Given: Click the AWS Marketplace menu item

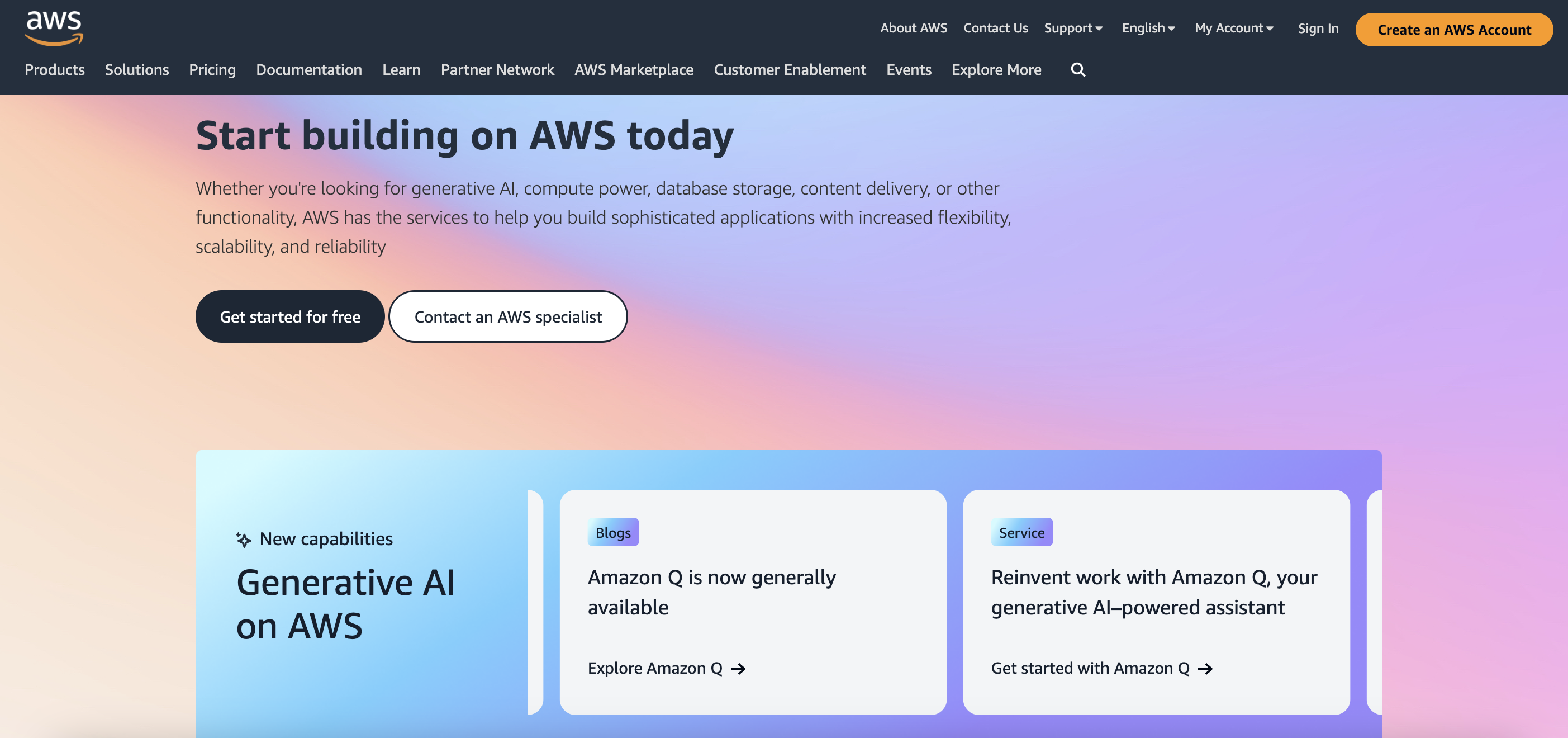Looking at the screenshot, I should coord(633,70).
